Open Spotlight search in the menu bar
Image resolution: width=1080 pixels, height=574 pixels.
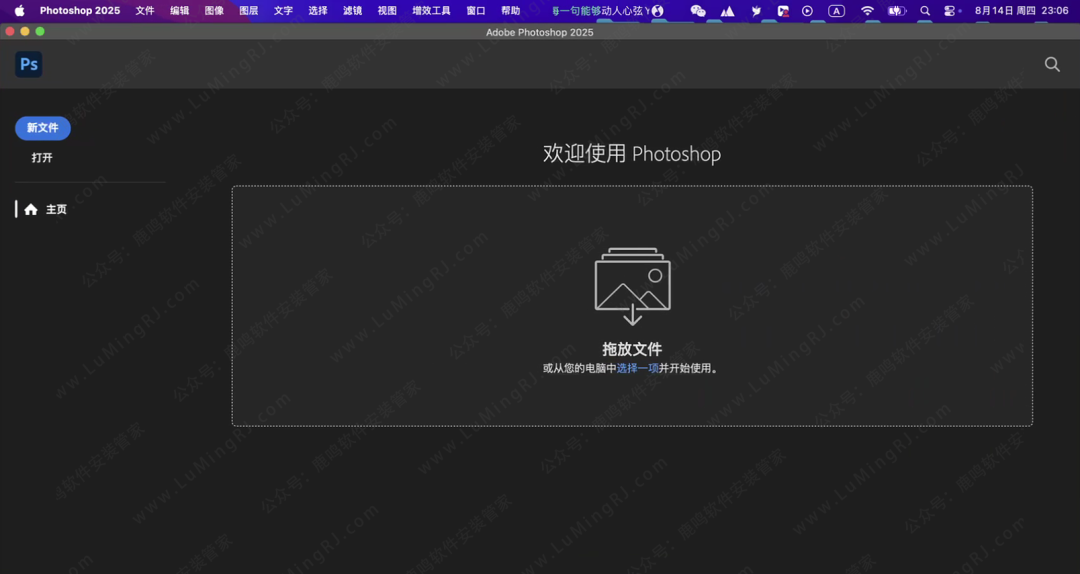925,11
